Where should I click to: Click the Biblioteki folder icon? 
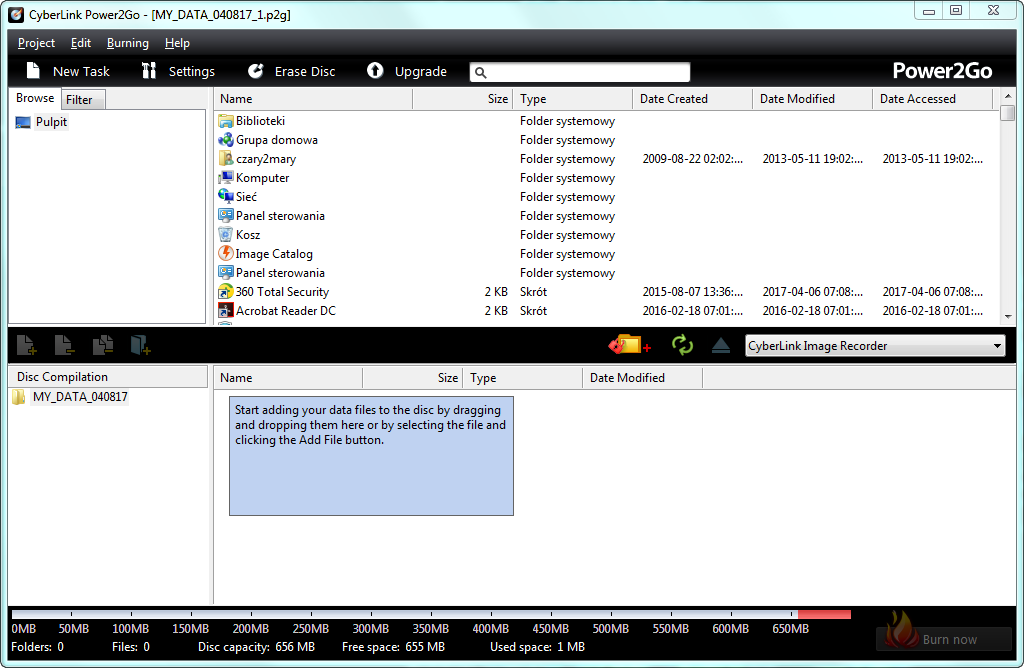[x=225, y=121]
